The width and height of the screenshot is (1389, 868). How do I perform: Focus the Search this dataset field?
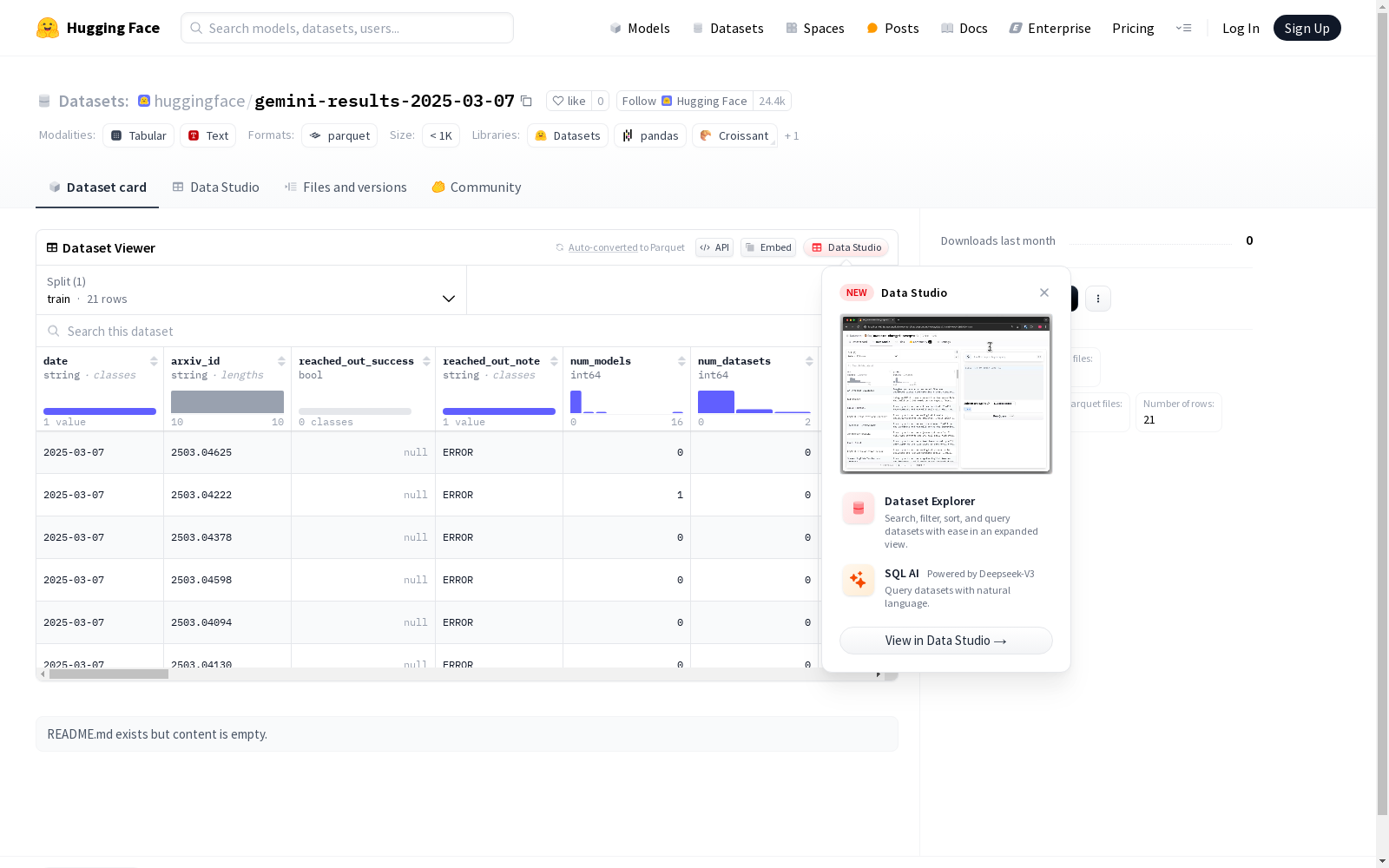[x=430, y=331]
